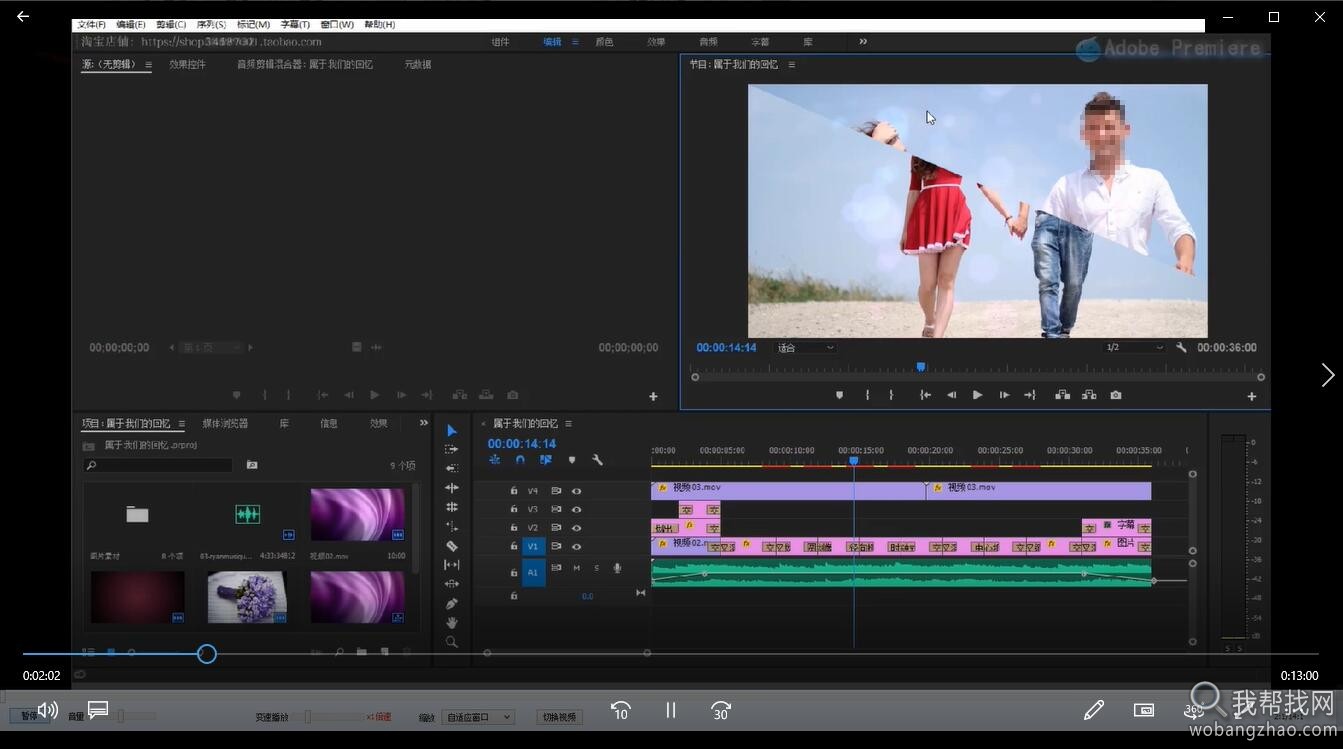Pause the video player playback

coord(671,710)
